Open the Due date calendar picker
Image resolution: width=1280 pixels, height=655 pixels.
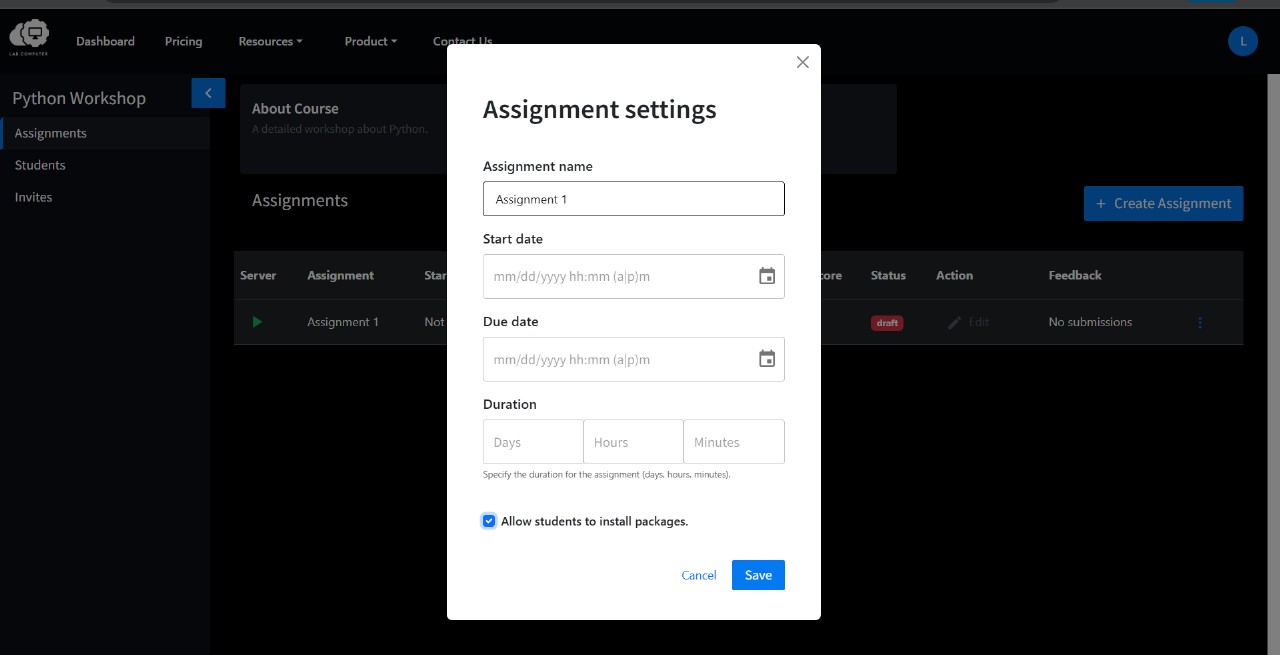tap(767, 359)
